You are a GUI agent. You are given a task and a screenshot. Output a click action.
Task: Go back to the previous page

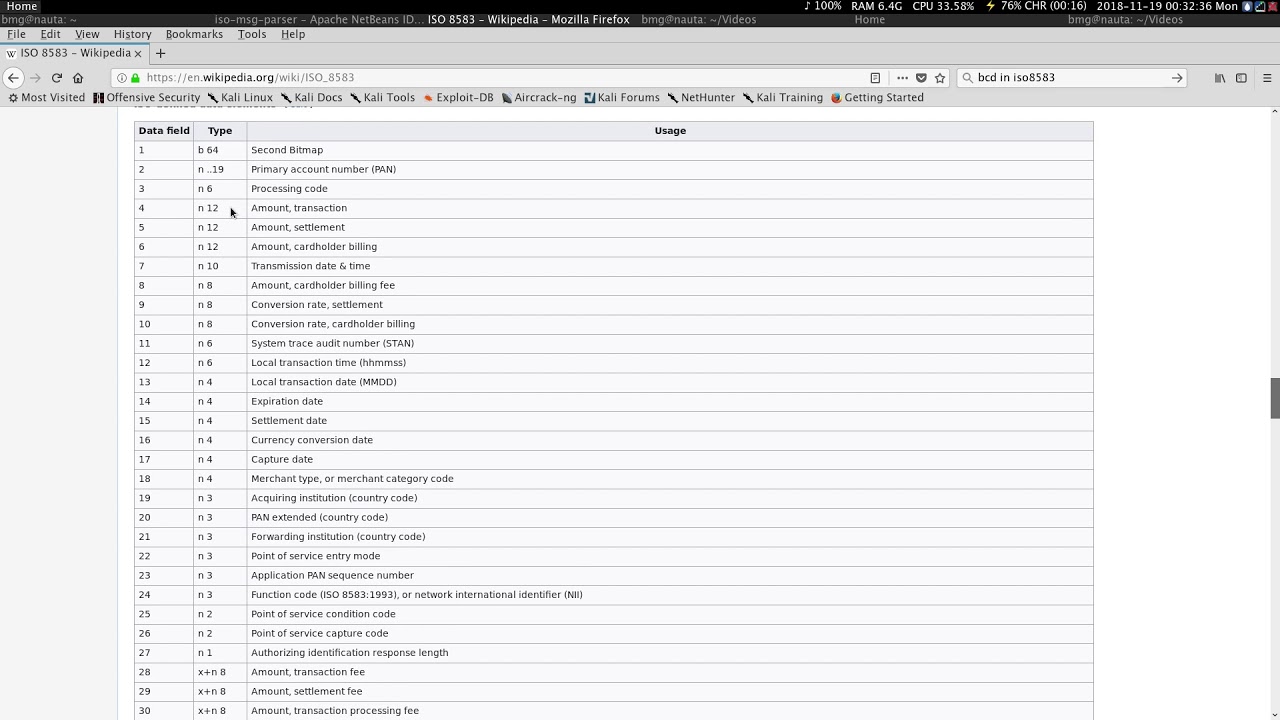point(13,78)
